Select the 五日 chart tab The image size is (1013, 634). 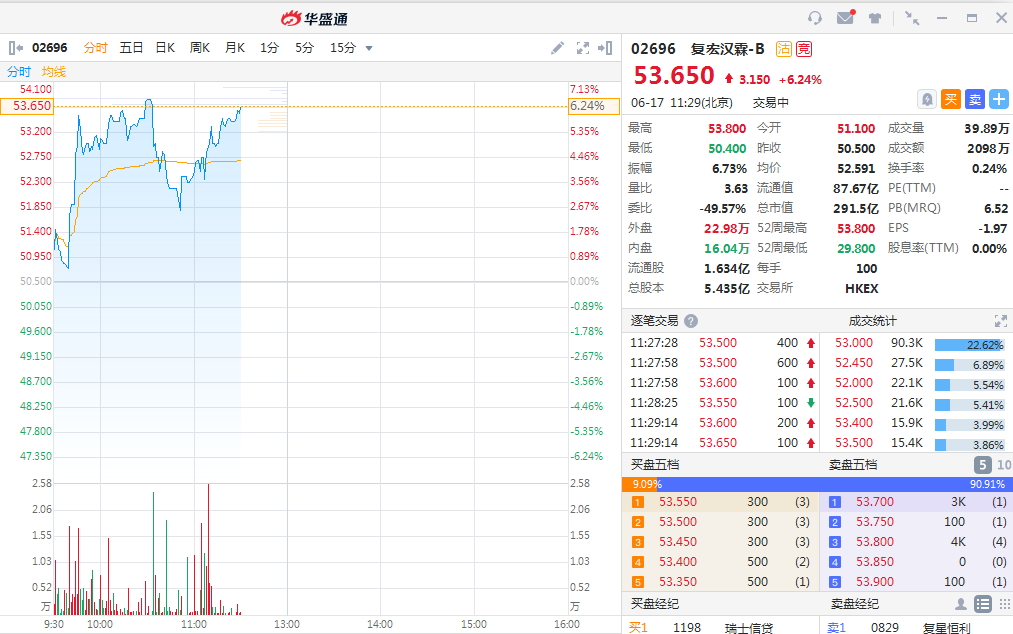point(131,48)
